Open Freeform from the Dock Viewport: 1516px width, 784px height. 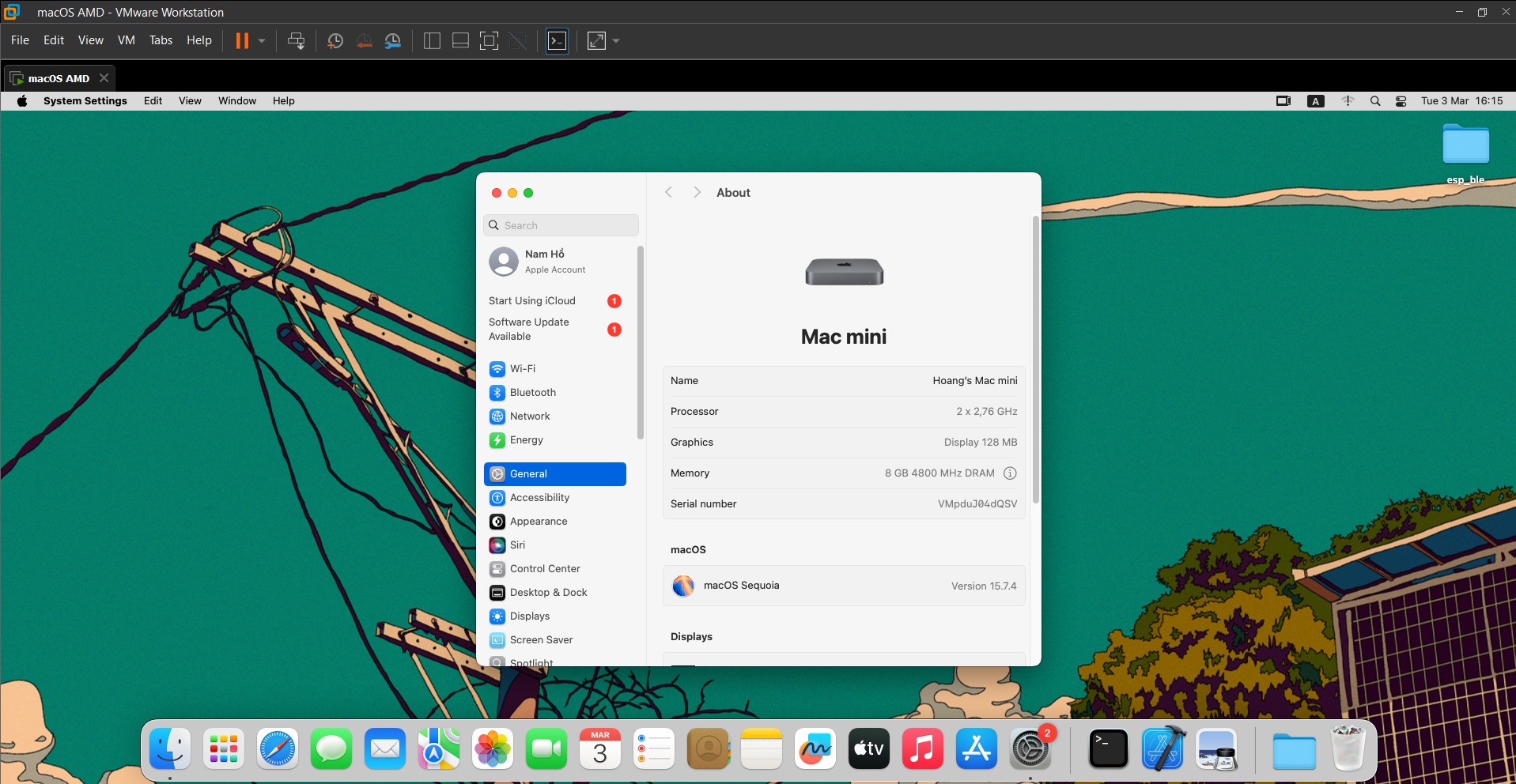click(815, 748)
